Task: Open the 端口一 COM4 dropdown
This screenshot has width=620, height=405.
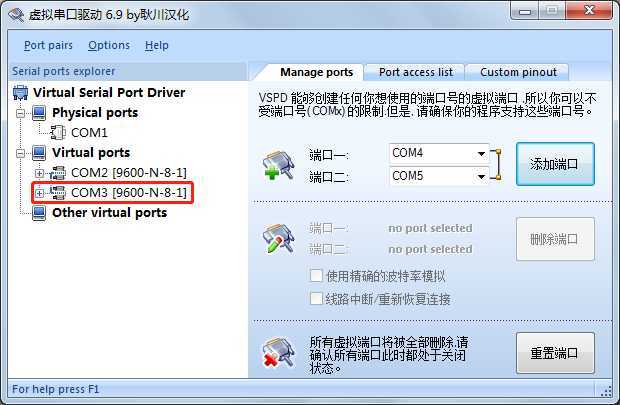Action: [481, 153]
